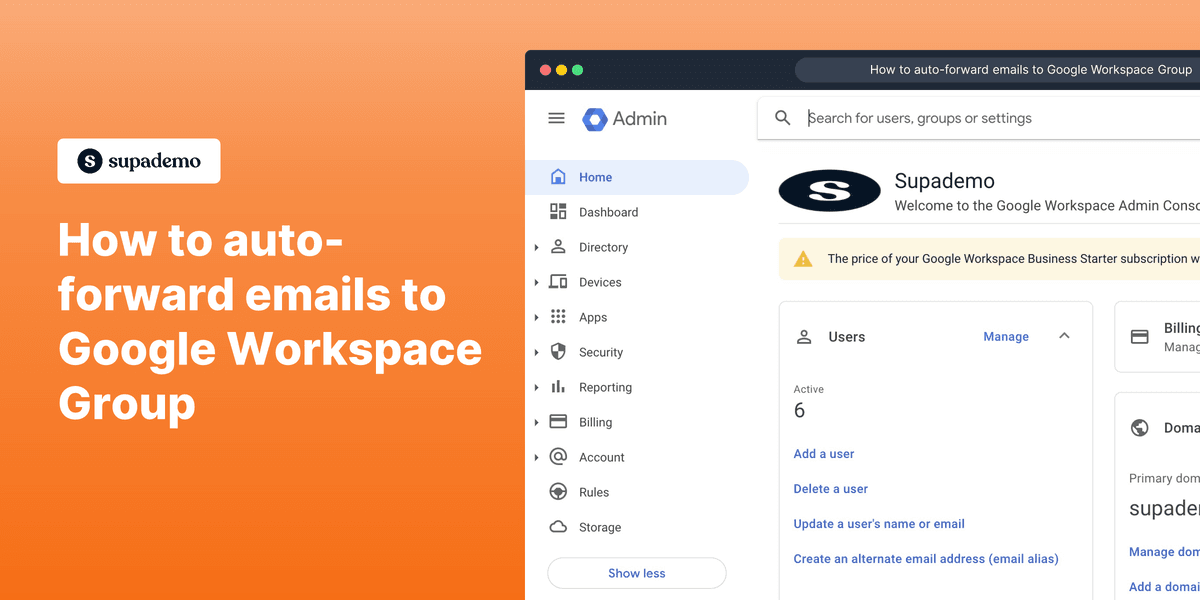Expand the Account section
Image resolution: width=1200 pixels, height=600 pixels.
[x=538, y=457]
